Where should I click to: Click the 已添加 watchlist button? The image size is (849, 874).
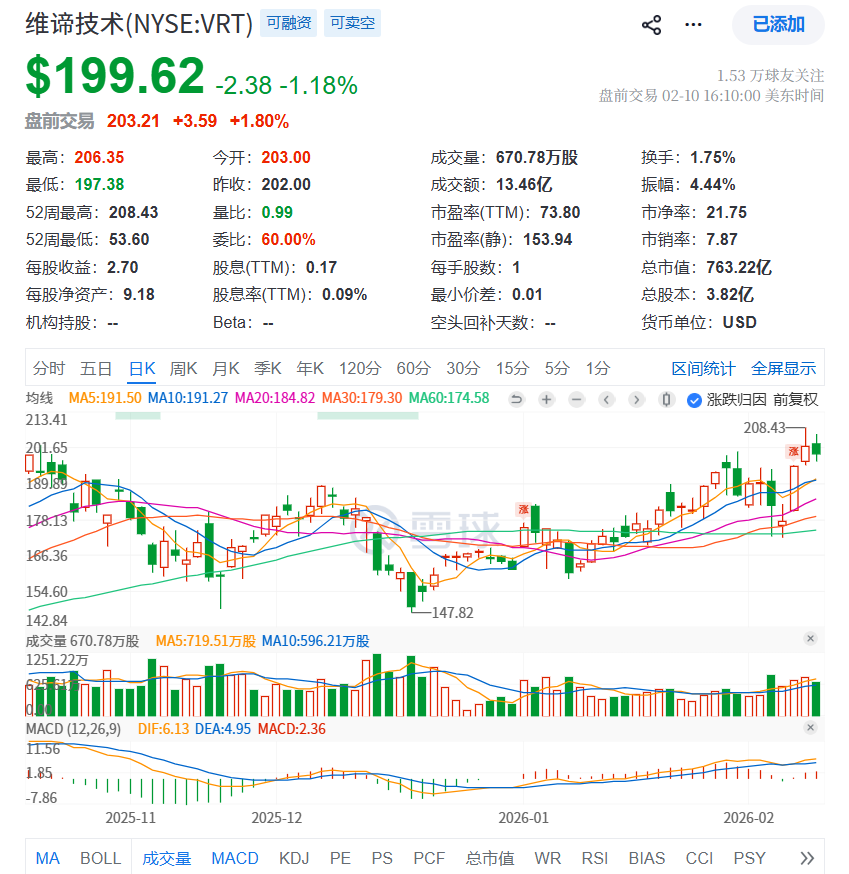click(778, 25)
